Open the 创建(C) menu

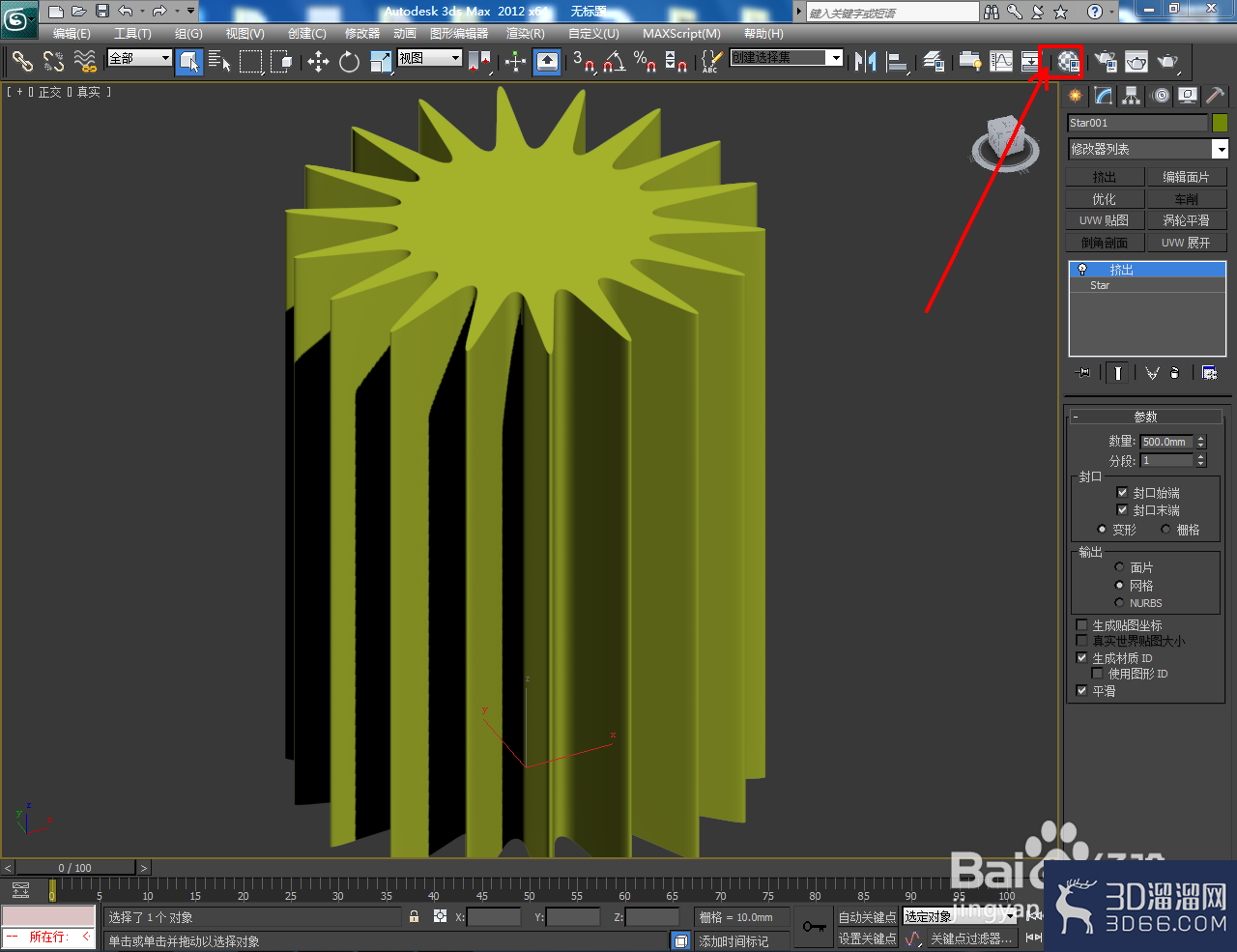coord(307,33)
